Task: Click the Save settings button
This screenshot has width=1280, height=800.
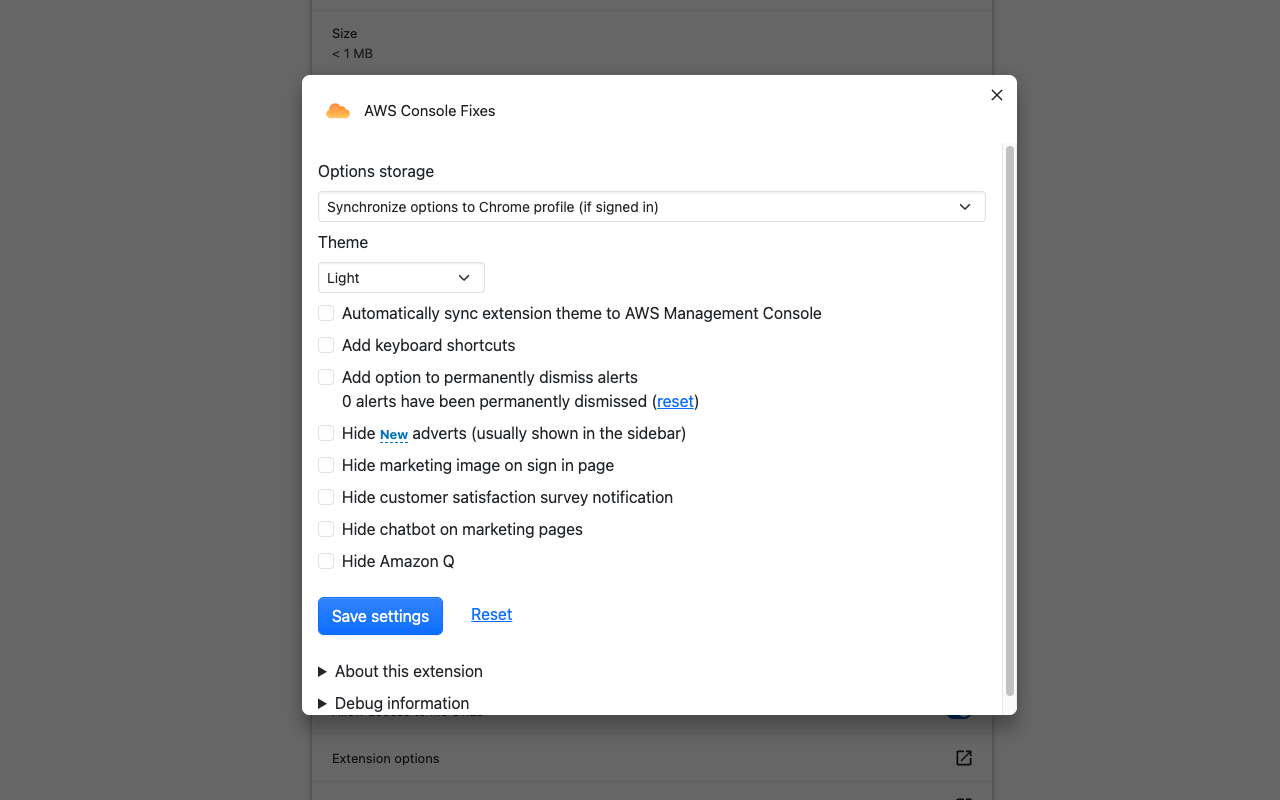Action: tap(380, 615)
